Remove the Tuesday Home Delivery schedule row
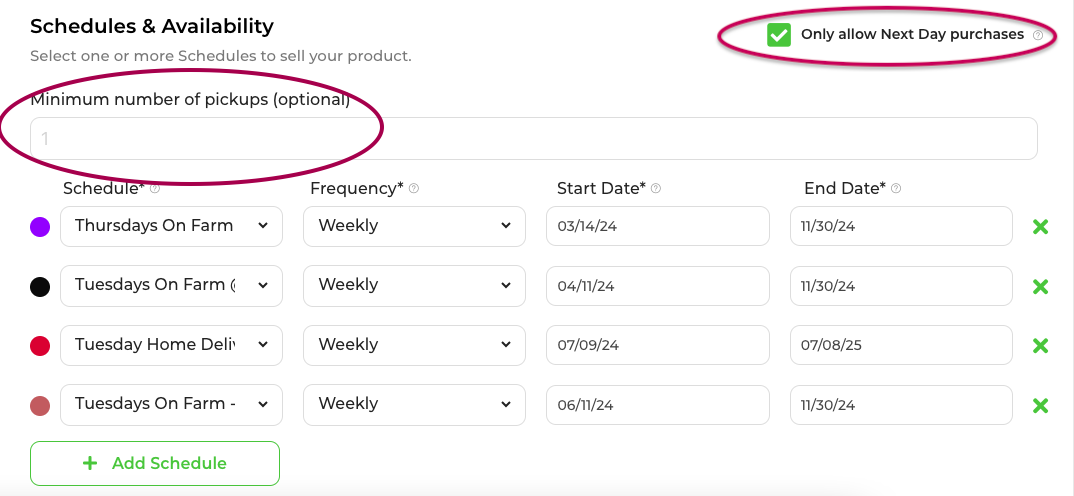 [x=1040, y=345]
